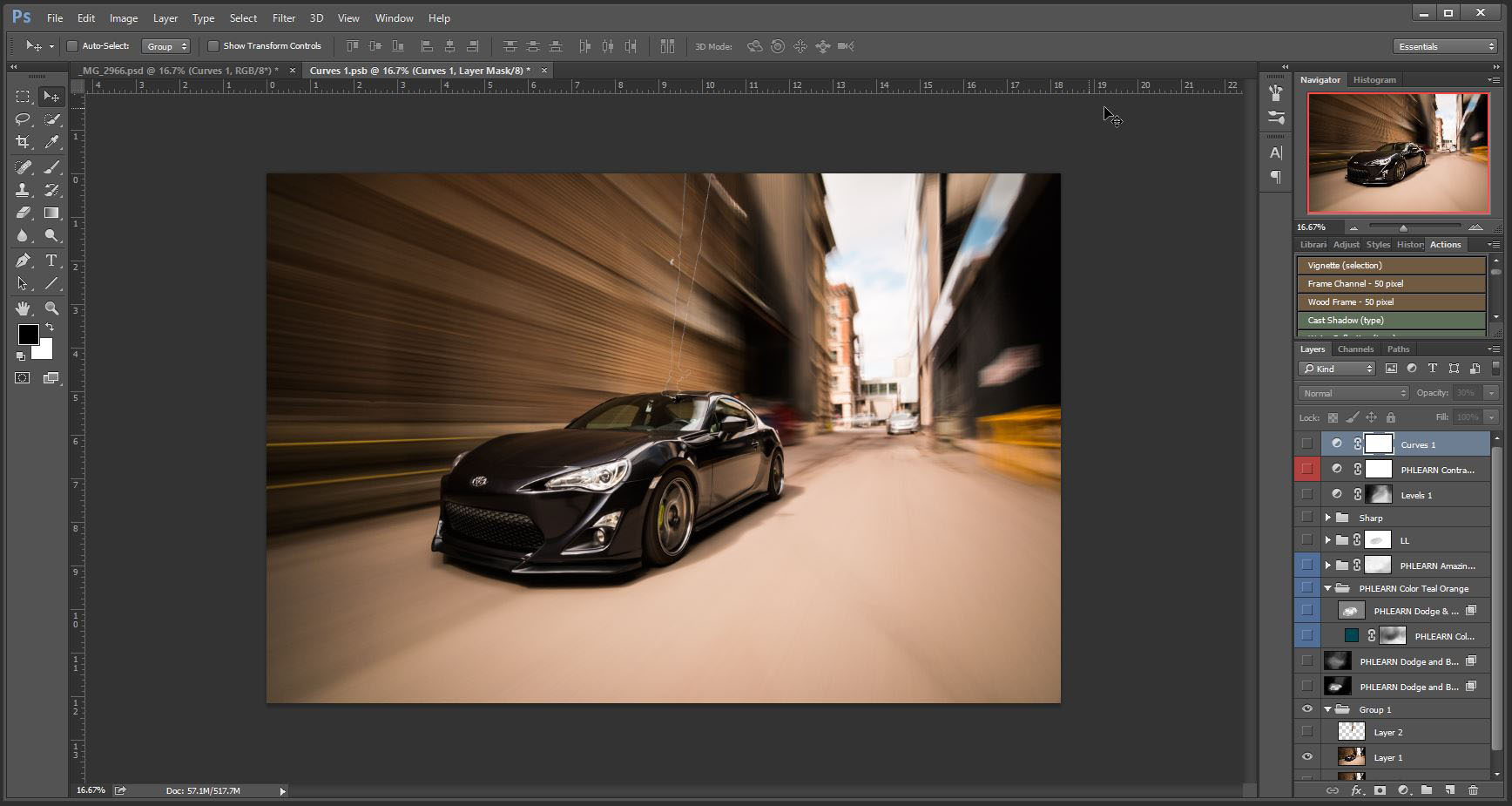Collapse the Group 1 folder
This screenshot has height=806, width=1512.
(x=1328, y=709)
